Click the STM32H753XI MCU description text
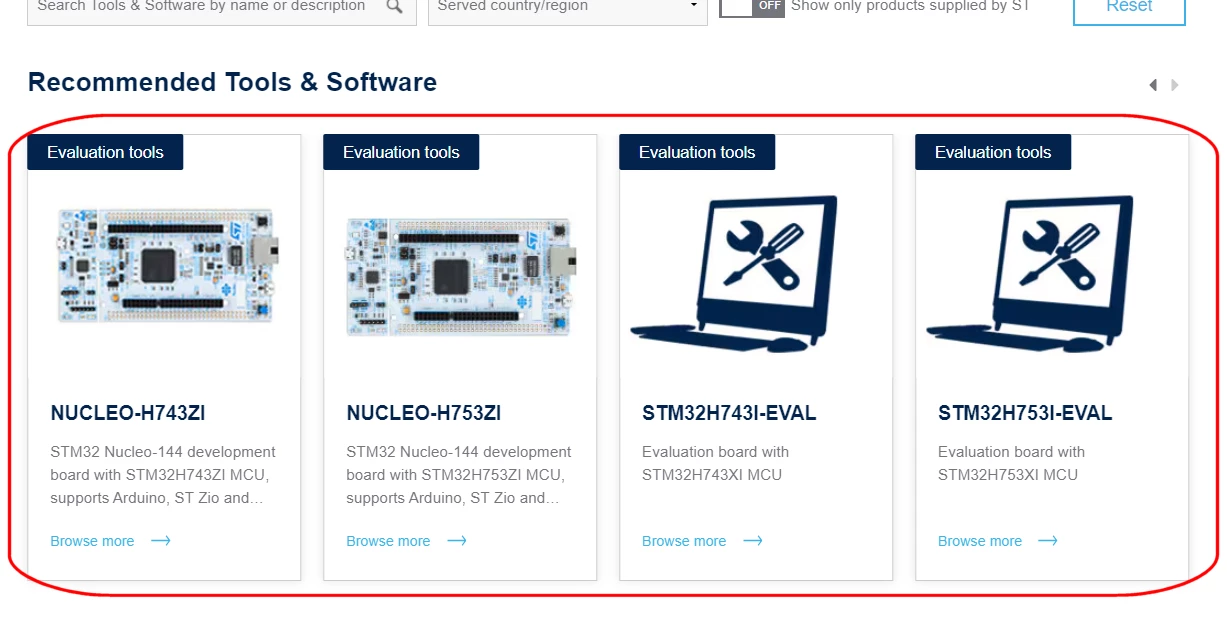Screen dimensions: 1227x626 pyautogui.click(x=1011, y=463)
